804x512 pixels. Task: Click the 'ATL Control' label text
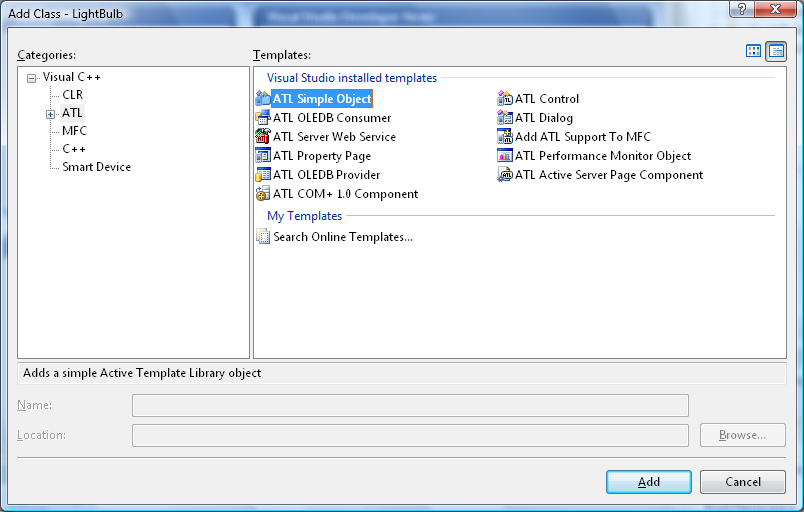[547, 98]
